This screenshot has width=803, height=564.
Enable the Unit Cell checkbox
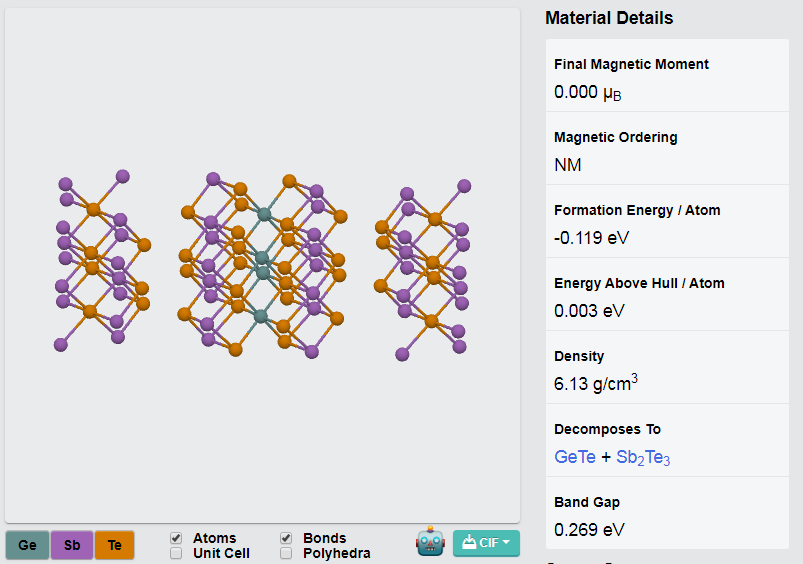pyautogui.click(x=176, y=553)
